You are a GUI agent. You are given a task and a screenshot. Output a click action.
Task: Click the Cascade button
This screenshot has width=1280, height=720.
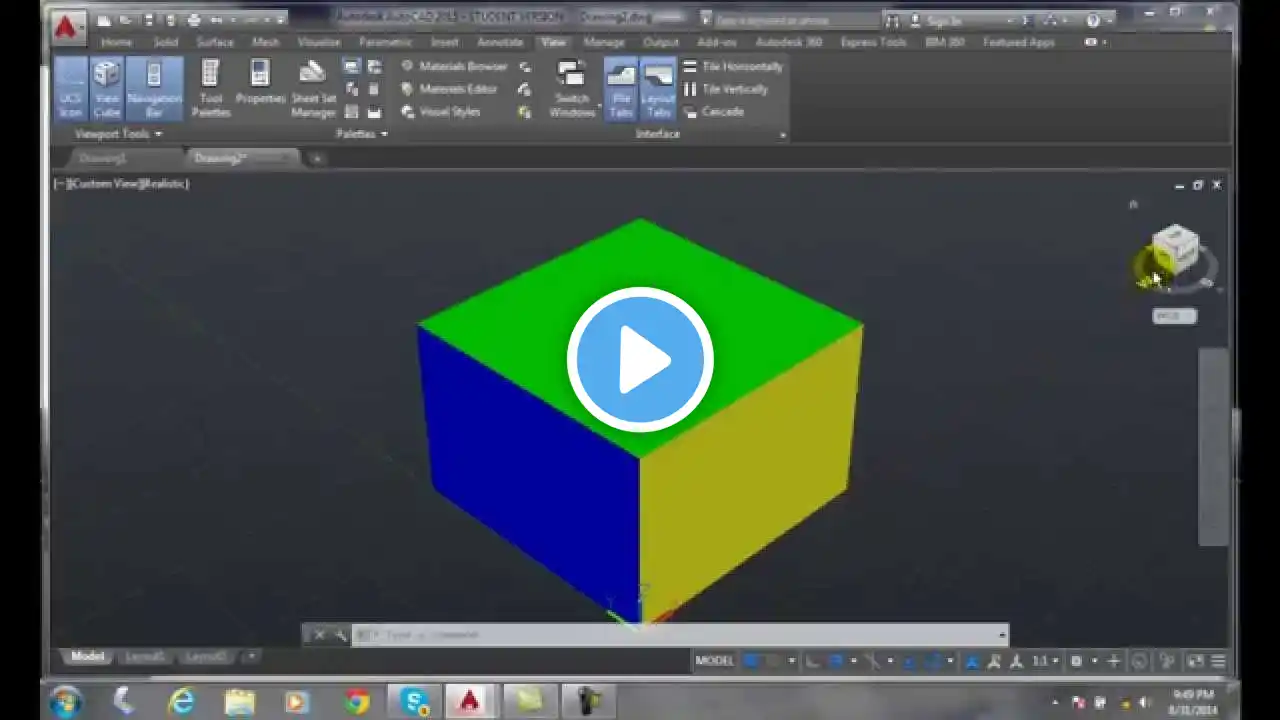(x=714, y=112)
